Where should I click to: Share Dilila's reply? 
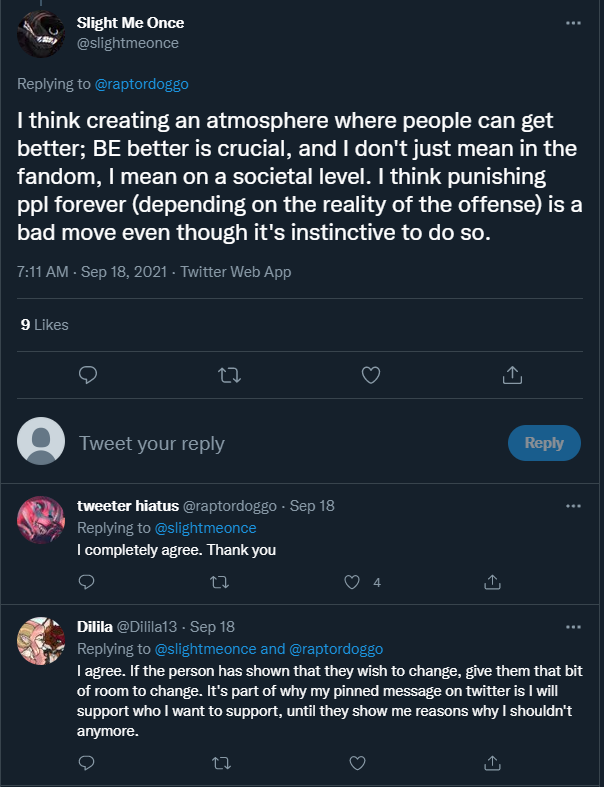click(492, 763)
